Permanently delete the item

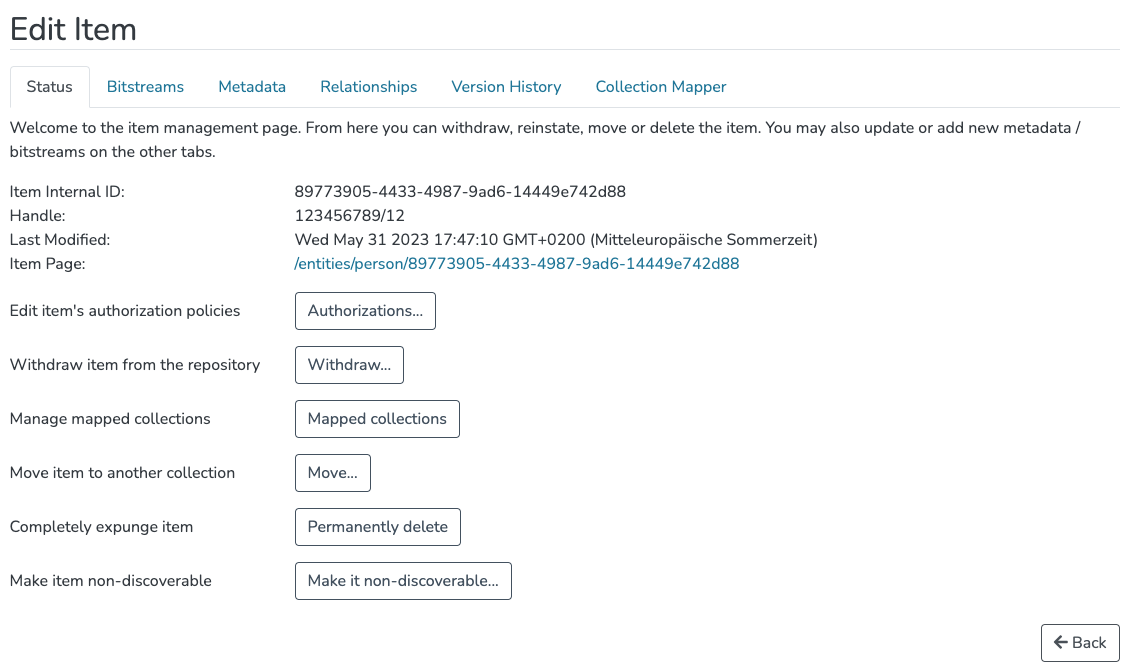point(377,527)
